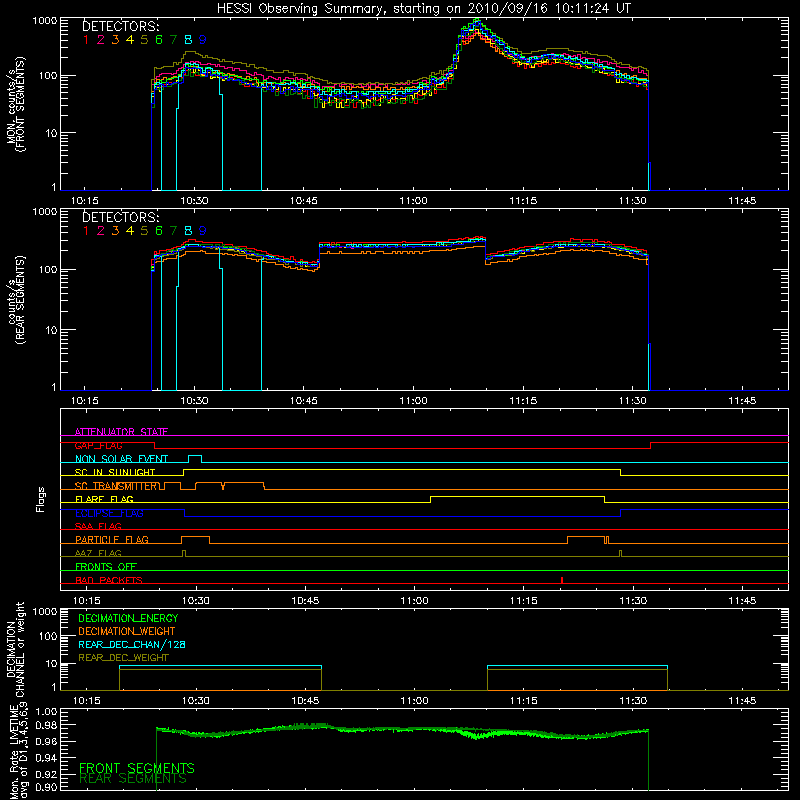The image size is (800, 800).
Task: Select the PARTICLE_FLAG label
Action: tap(112, 539)
